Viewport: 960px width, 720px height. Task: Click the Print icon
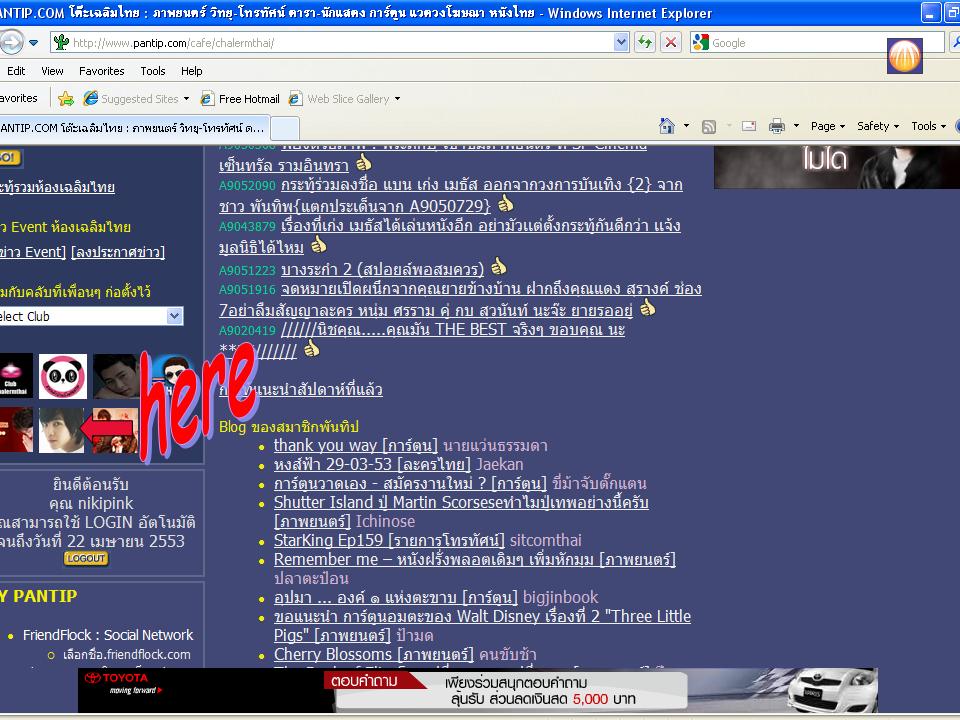pyautogui.click(x=776, y=126)
